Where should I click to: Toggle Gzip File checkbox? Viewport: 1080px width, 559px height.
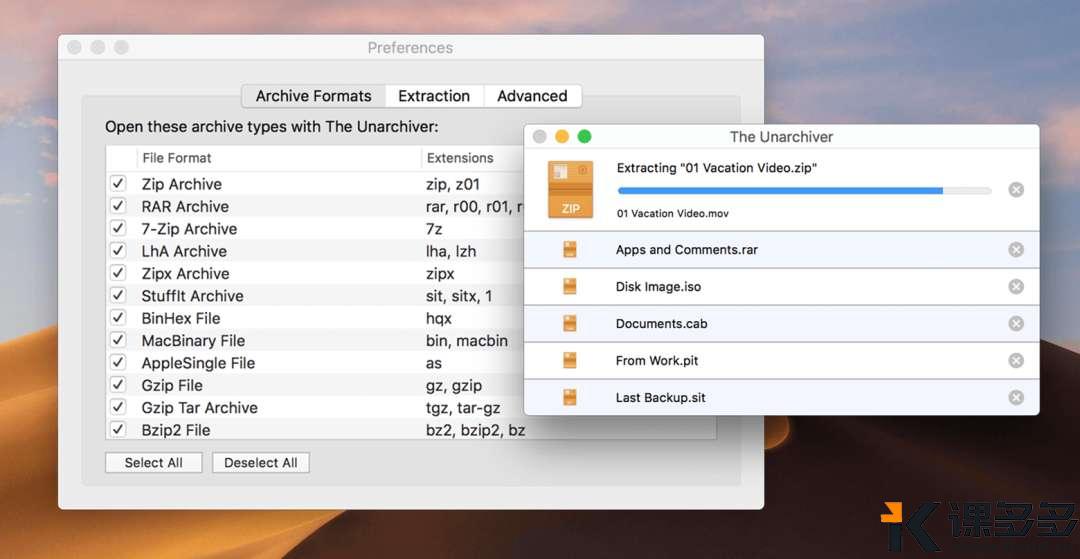pyautogui.click(x=118, y=385)
